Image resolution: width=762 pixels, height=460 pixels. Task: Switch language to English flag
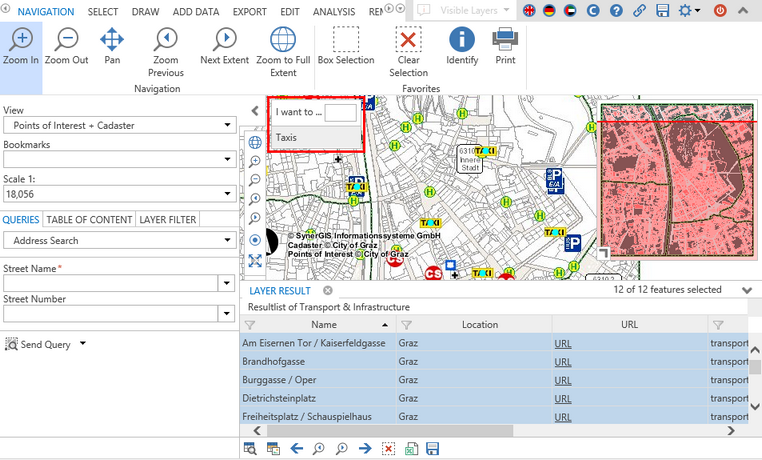pyautogui.click(x=529, y=10)
